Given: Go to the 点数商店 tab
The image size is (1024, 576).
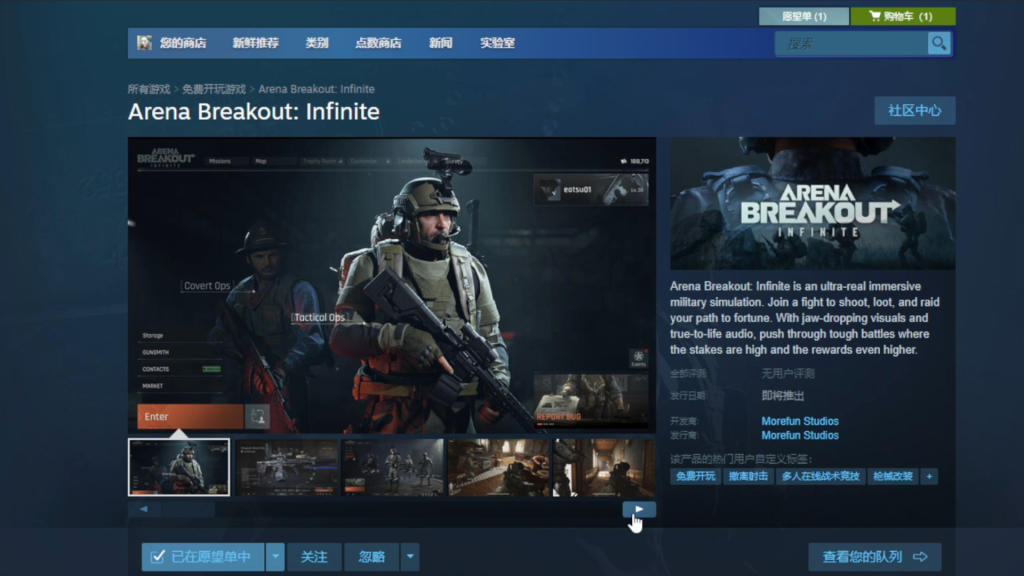Looking at the screenshot, I should tap(378, 43).
